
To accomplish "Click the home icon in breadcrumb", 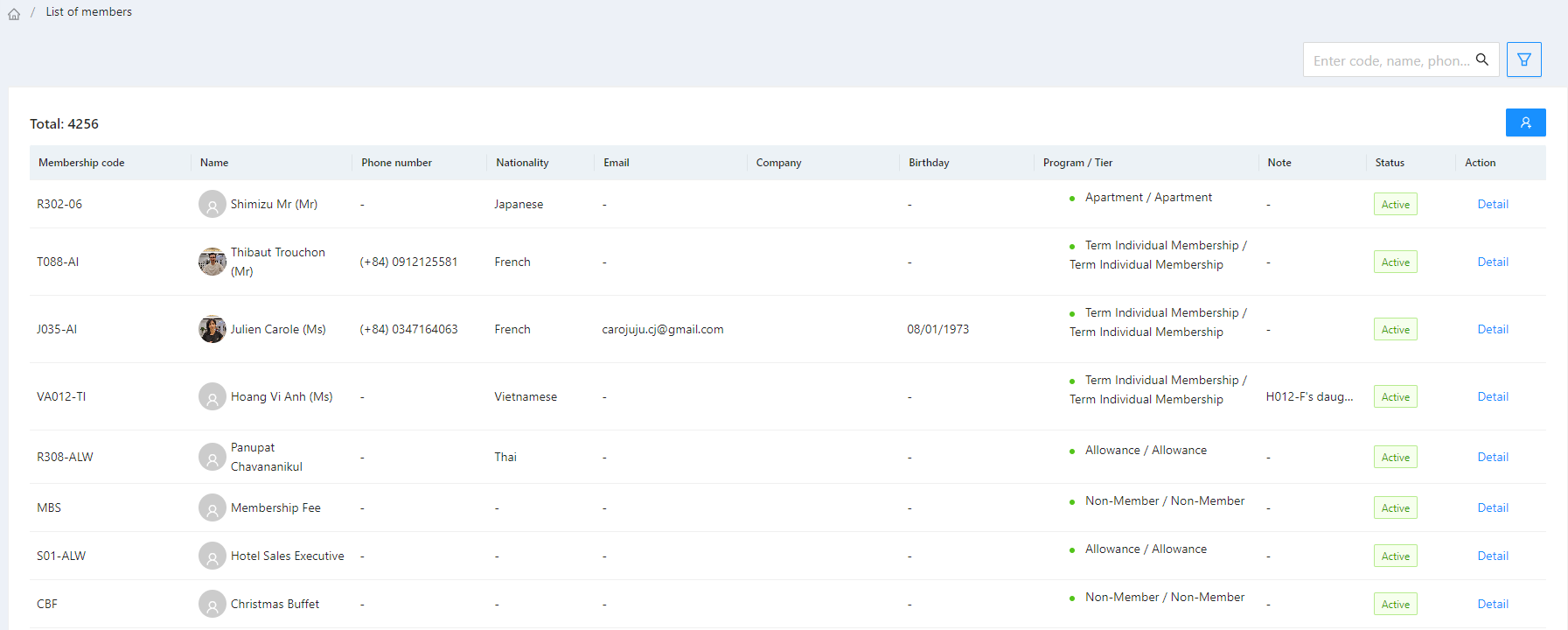I will 14,13.
